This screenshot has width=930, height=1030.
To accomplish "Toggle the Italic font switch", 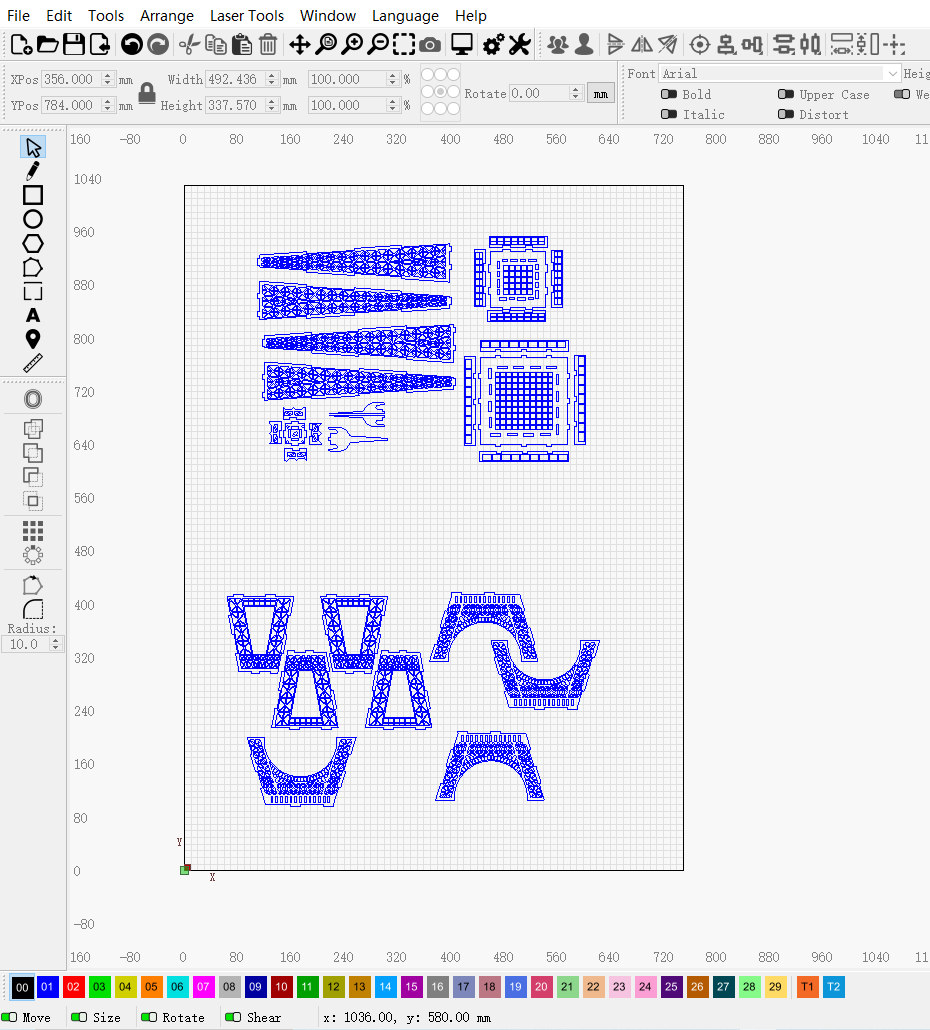I will click(x=669, y=114).
